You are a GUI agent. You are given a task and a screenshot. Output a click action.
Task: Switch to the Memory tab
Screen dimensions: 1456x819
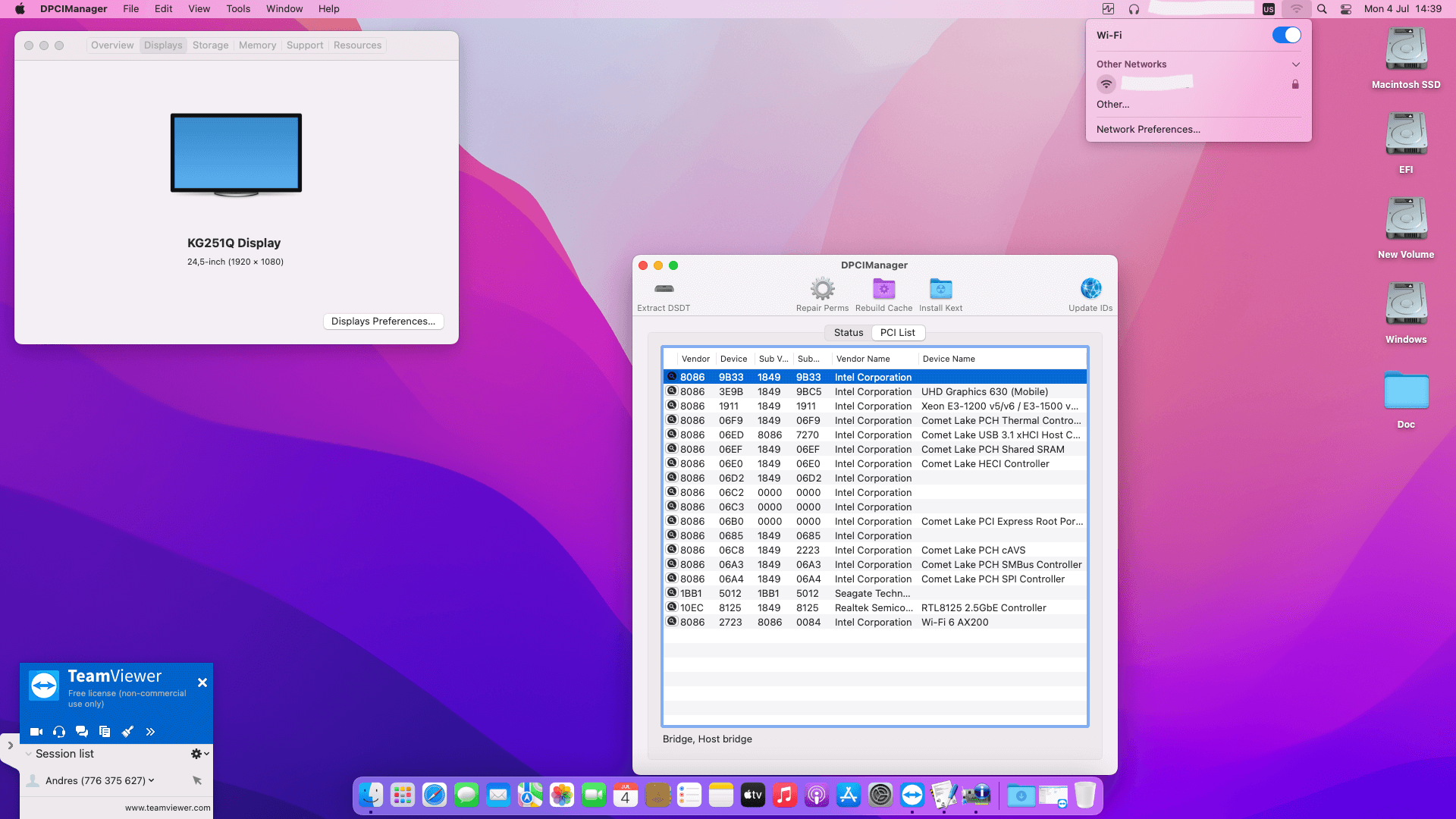(257, 45)
